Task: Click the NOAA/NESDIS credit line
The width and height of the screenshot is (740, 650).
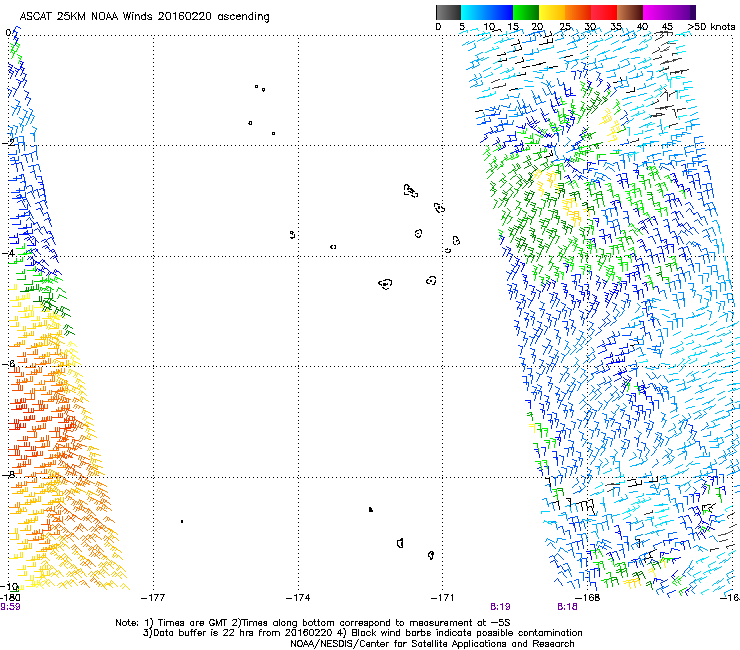Action: [x=432, y=644]
